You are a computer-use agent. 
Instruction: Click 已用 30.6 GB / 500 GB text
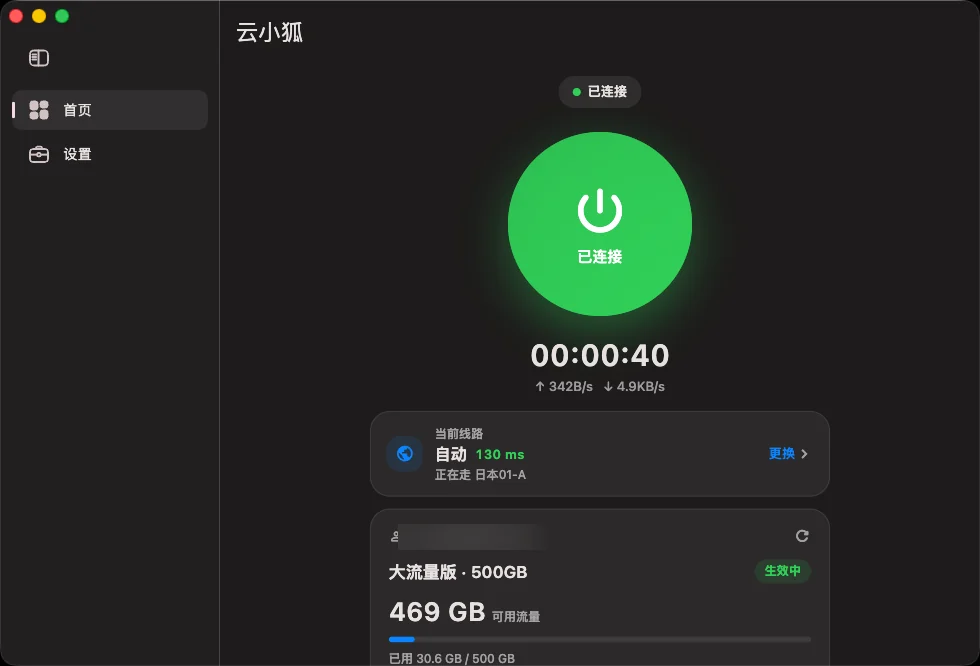452,659
